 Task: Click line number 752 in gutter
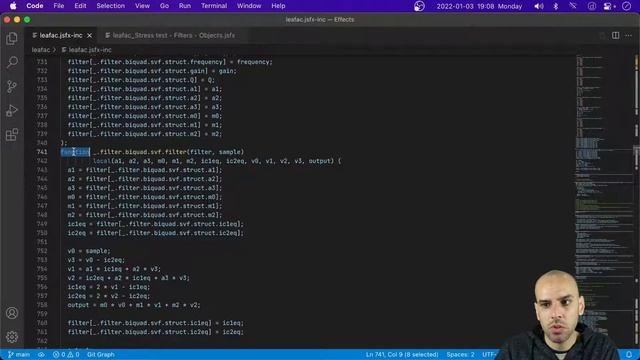pyautogui.click(x=42, y=251)
